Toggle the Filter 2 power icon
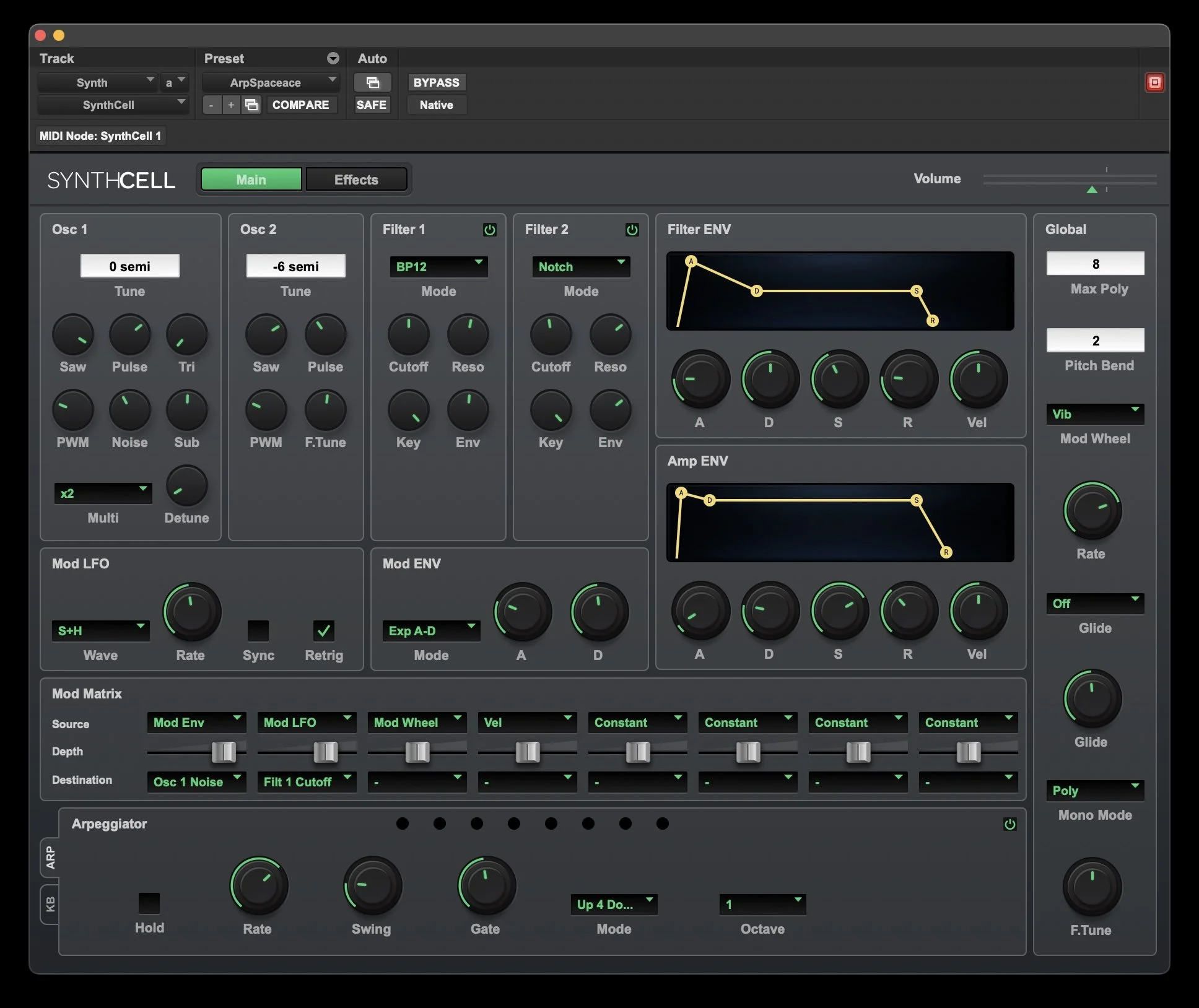 pos(632,230)
